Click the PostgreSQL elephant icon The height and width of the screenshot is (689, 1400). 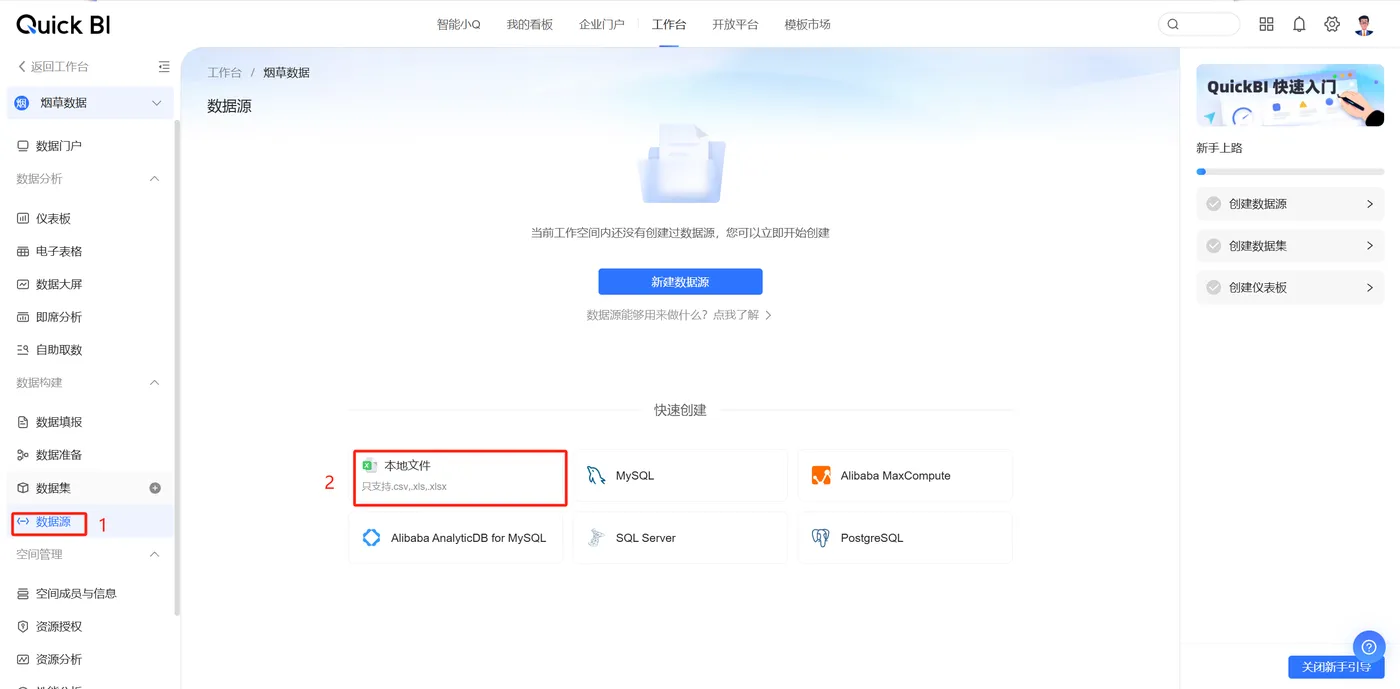821,537
